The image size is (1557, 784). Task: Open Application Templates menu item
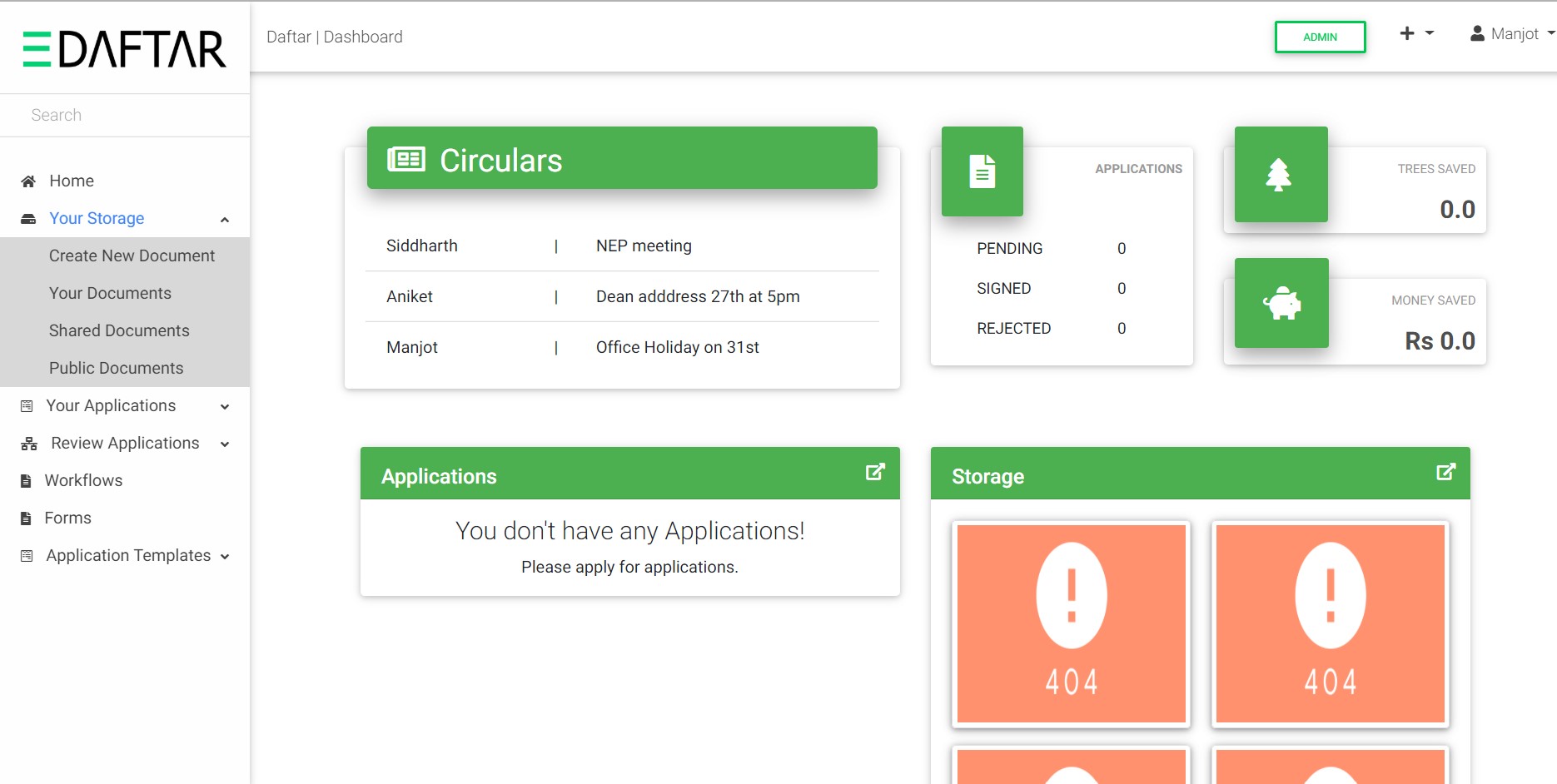tap(128, 555)
